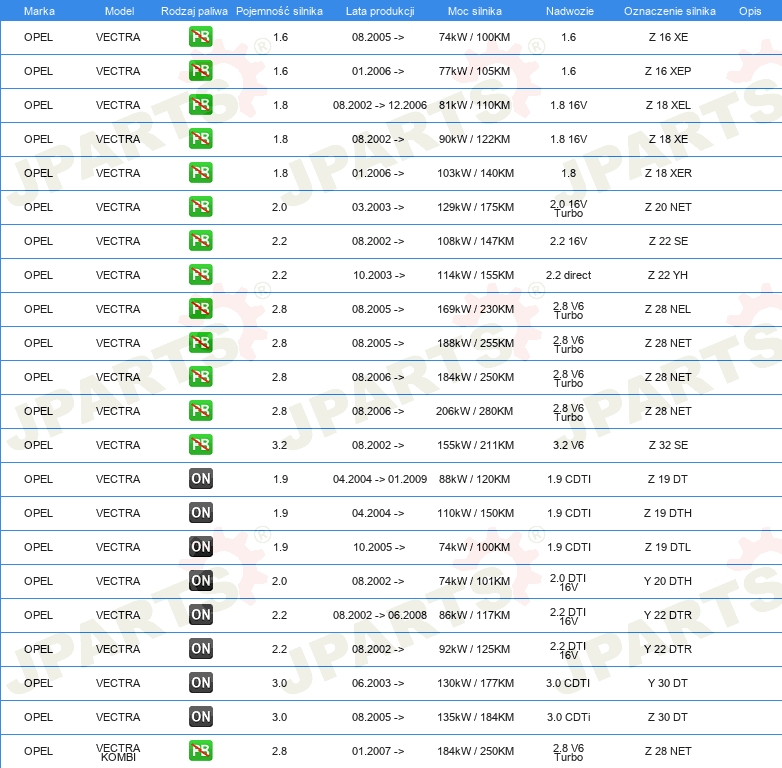
Task: Click the Oznaczenie silnika column header
Action: point(669,11)
